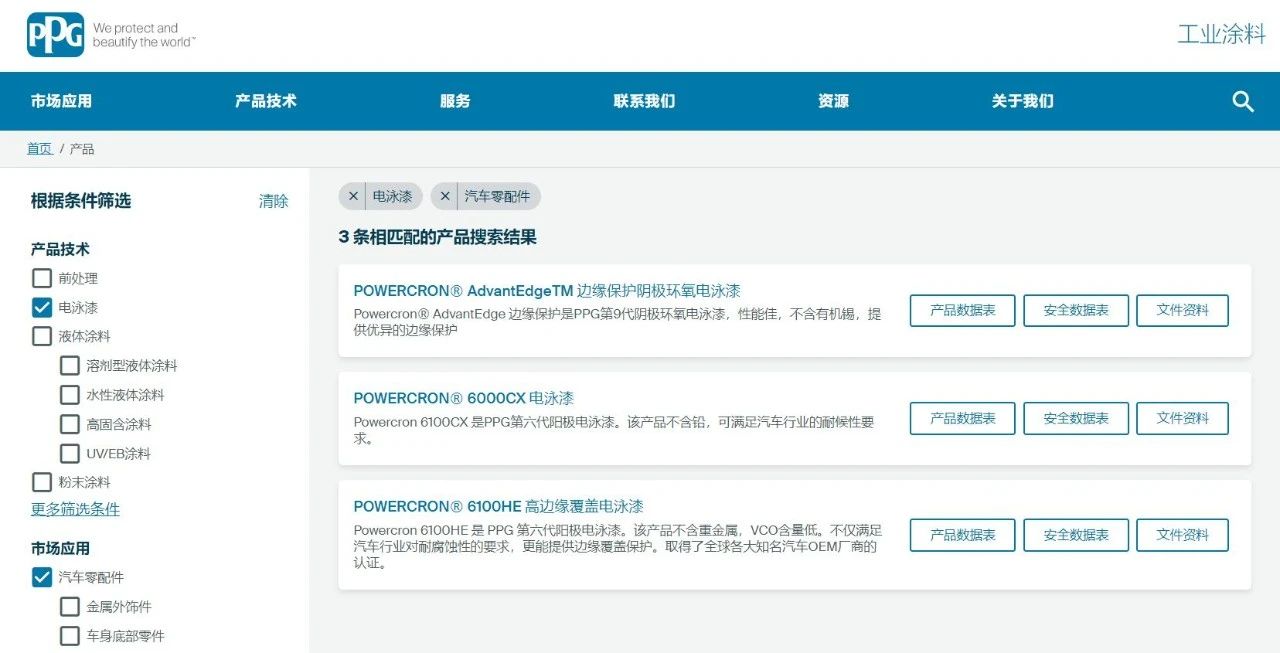The width and height of the screenshot is (1280, 653).
Task: Open the 联系我们 navigation menu
Action: pyautogui.click(x=644, y=101)
